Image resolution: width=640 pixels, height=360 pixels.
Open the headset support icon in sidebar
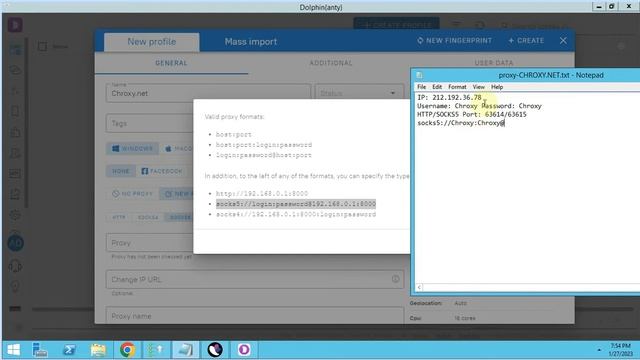click(x=15, y=266)
